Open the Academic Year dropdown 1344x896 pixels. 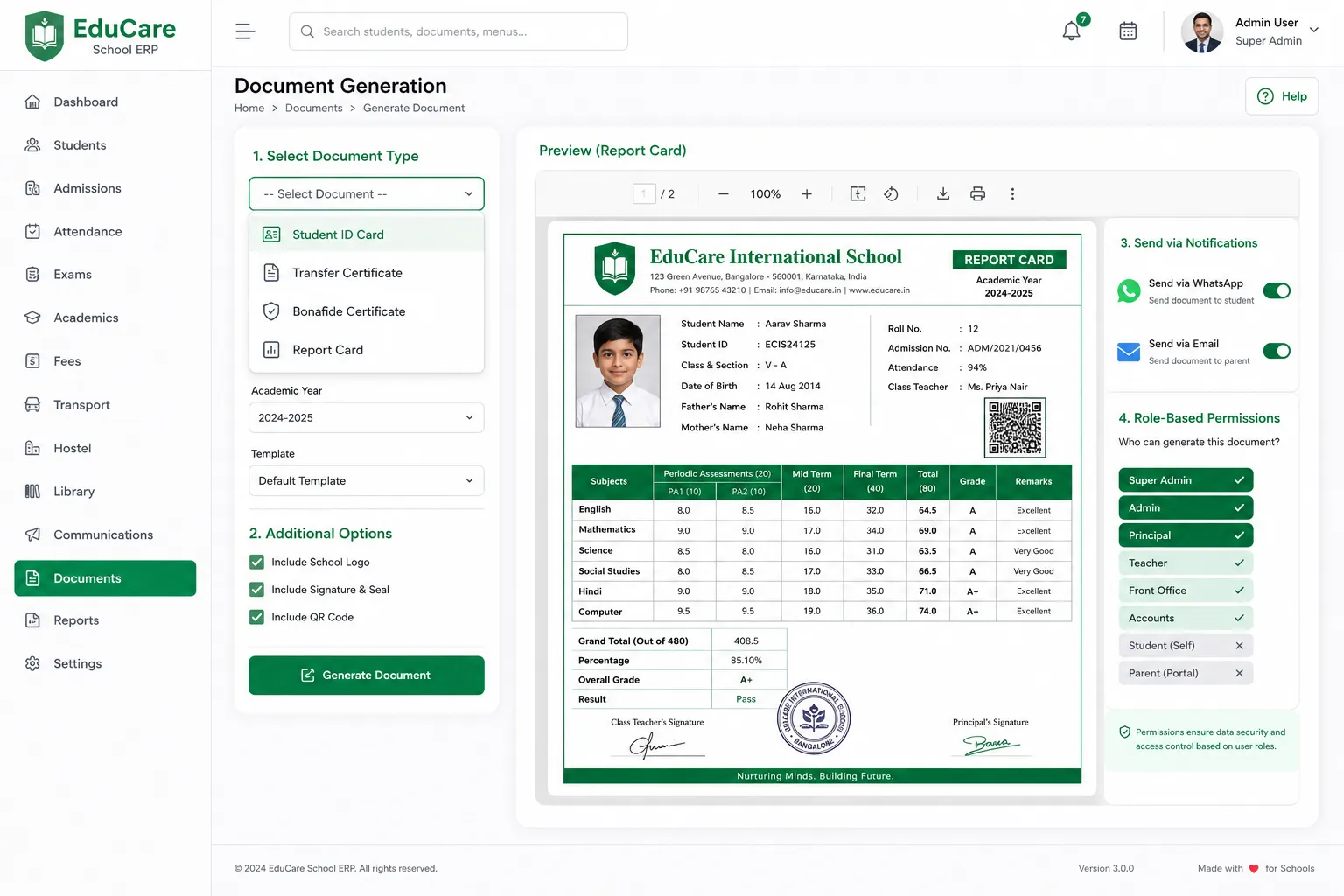tap(367, 417)
